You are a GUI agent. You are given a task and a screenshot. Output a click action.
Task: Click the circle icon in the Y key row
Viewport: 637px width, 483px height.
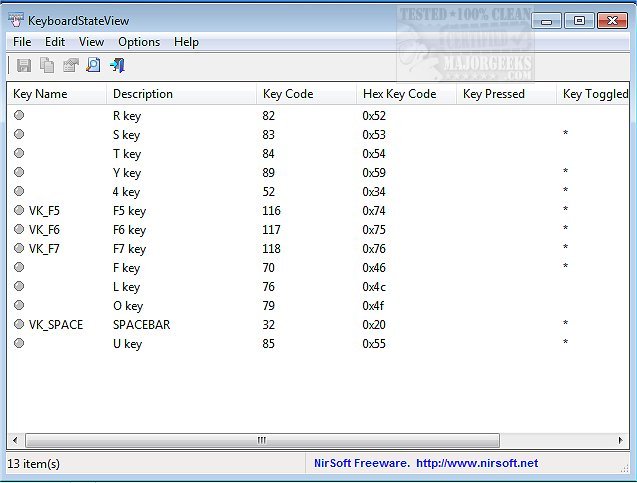point(19,172)
